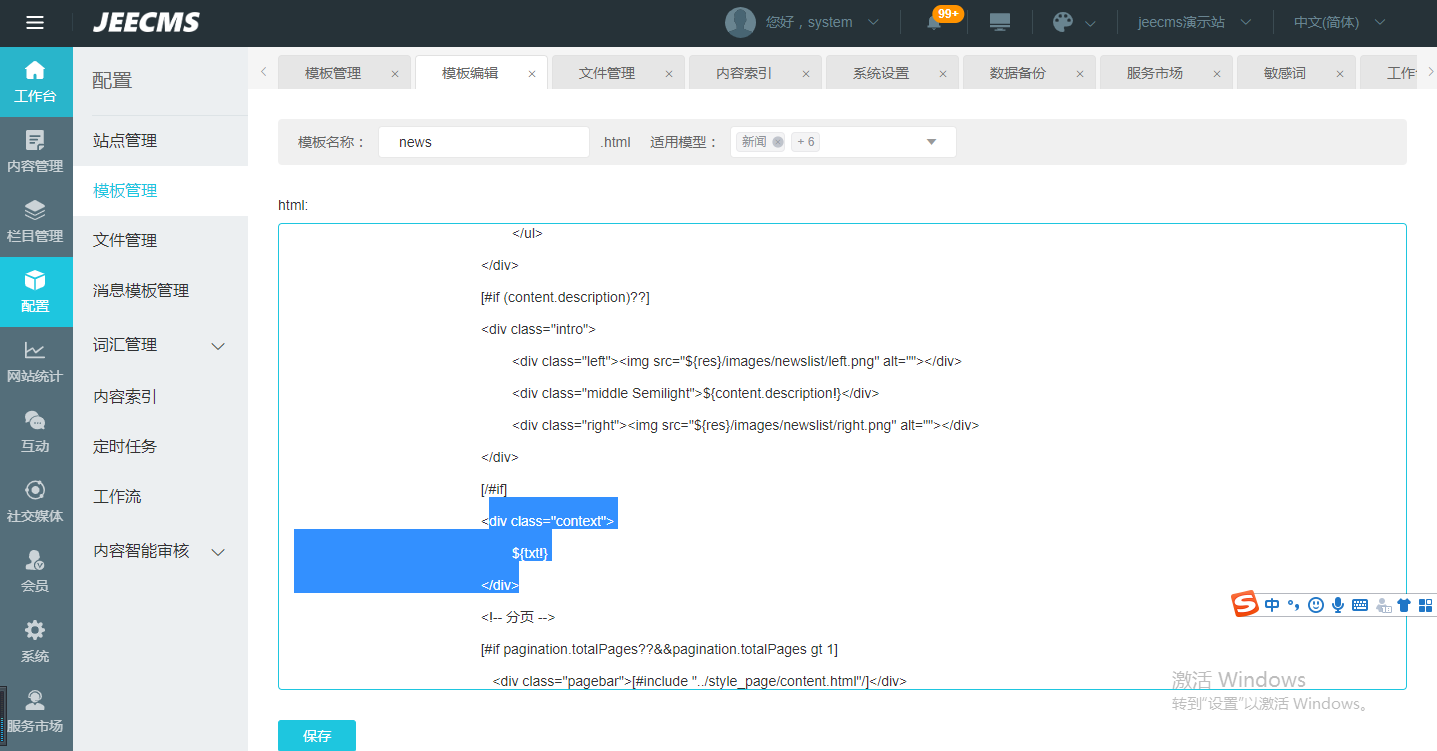Click the monitor preview icon
This screenshot has height=751, width=1437.
[x=999, y=22]
